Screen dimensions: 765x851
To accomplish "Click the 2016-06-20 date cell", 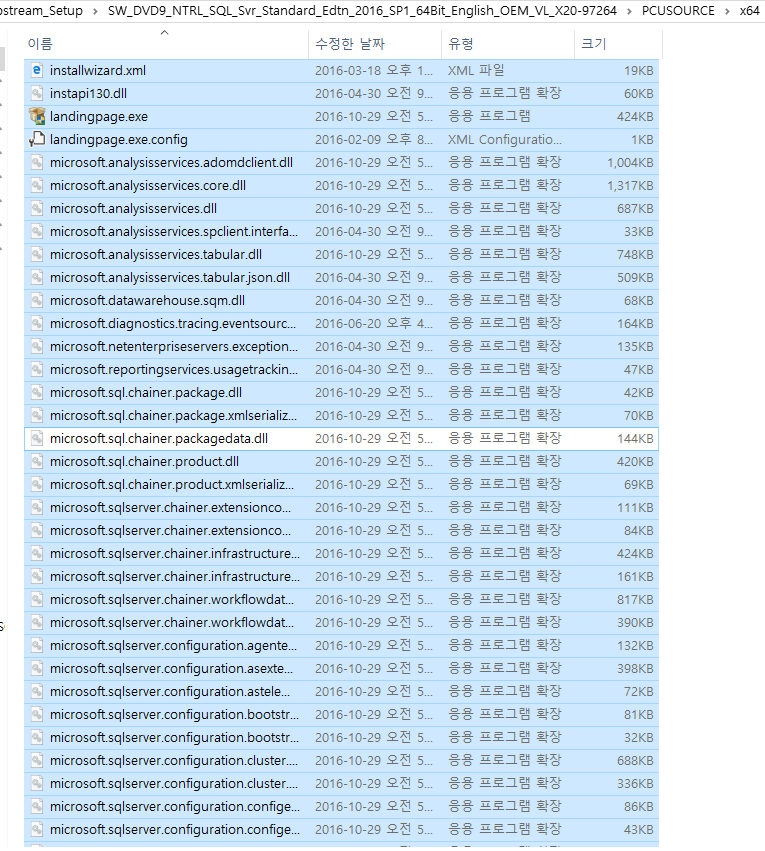I will click(x=374, y=323).
